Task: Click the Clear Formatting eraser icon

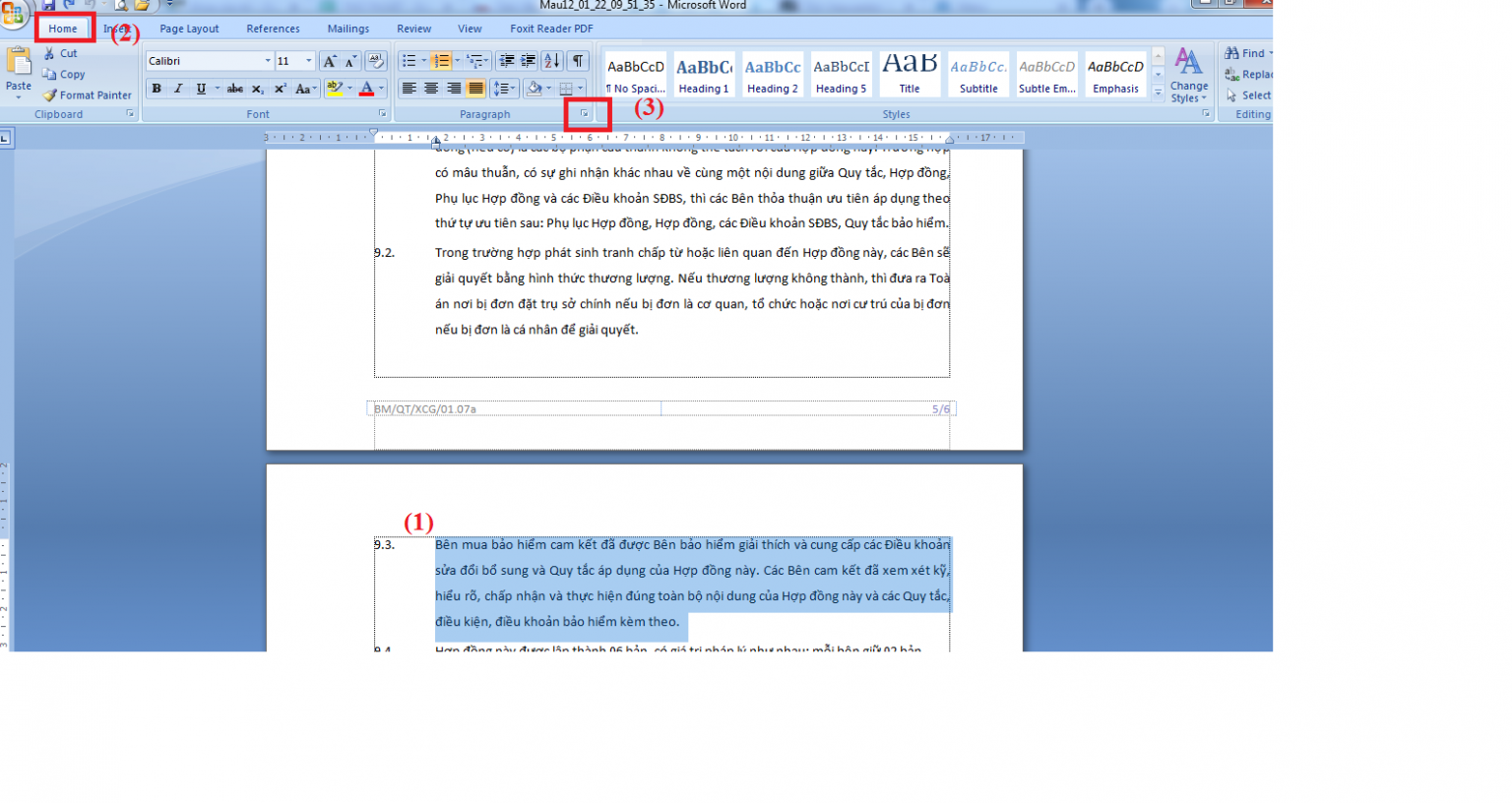Action: click(x=375, y=61)
